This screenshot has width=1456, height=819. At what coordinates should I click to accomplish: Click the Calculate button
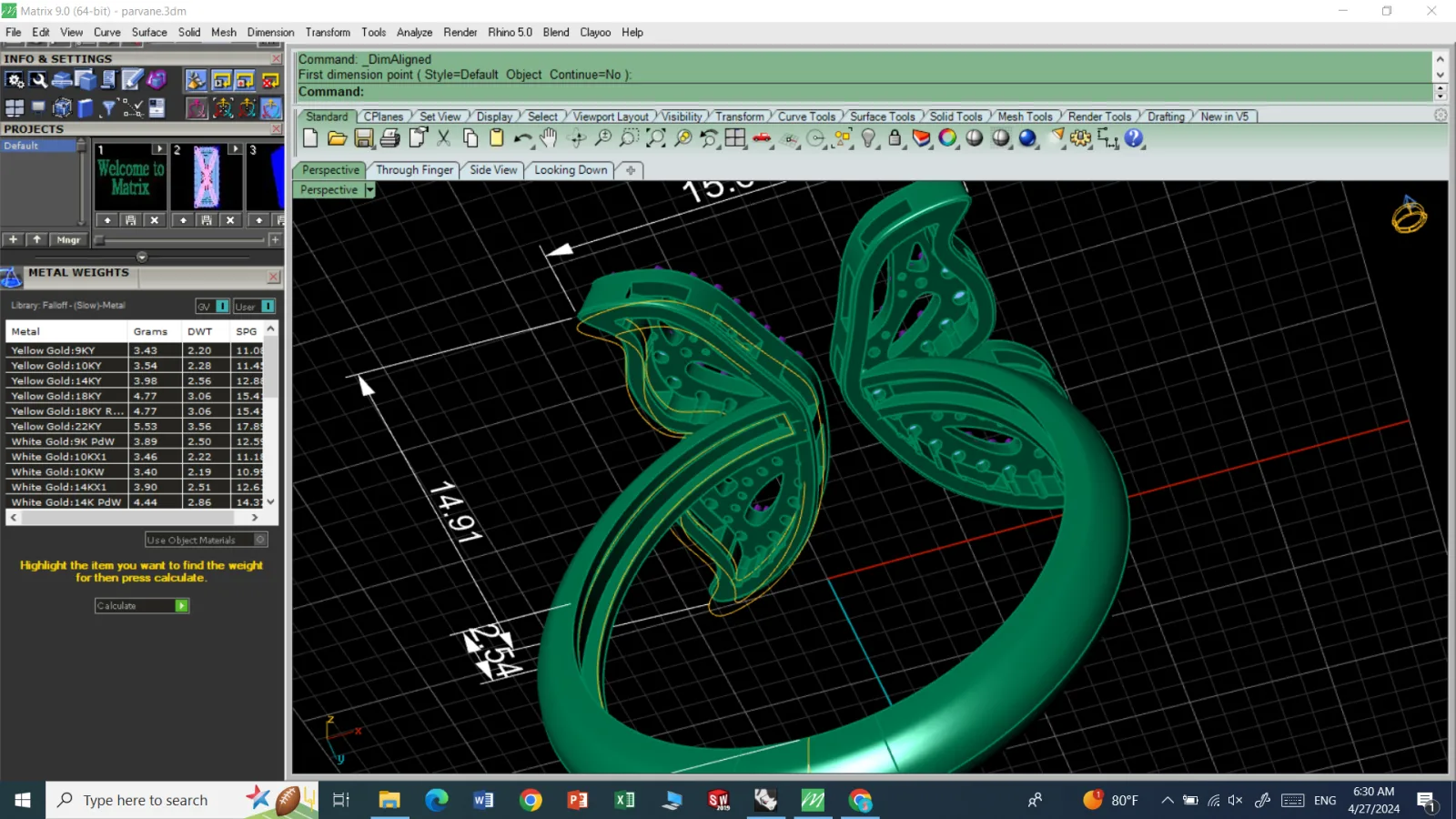[142, 606]
